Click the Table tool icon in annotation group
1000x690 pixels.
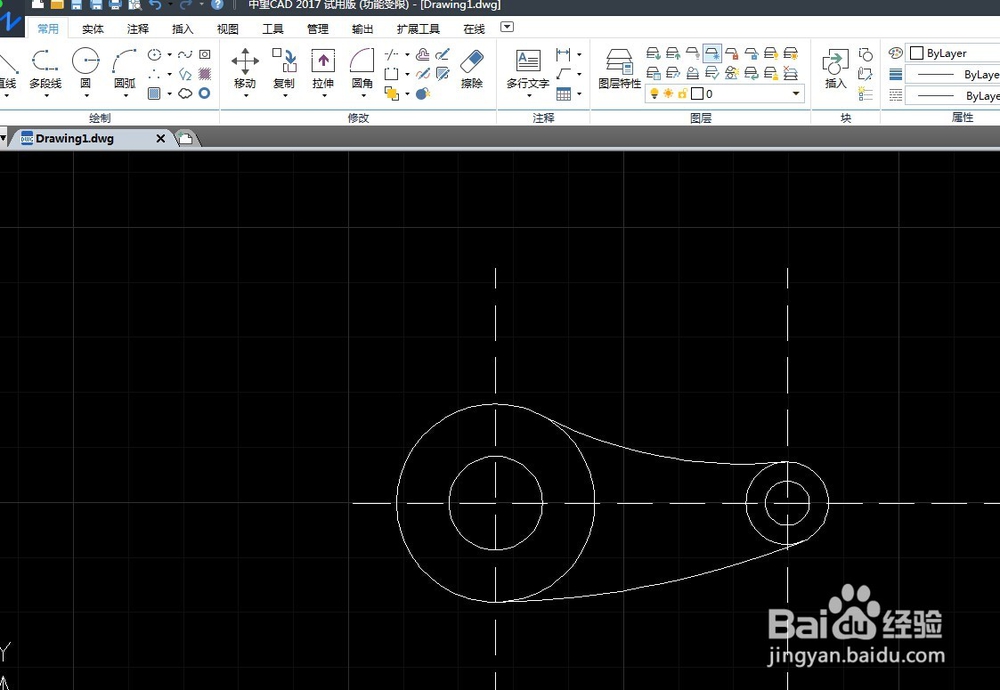click(563, 94)
